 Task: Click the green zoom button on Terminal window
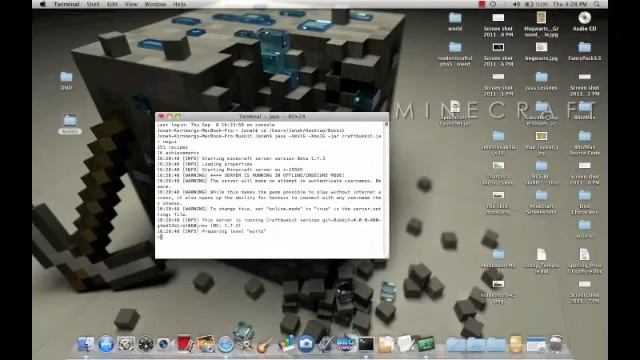[178, 116]
